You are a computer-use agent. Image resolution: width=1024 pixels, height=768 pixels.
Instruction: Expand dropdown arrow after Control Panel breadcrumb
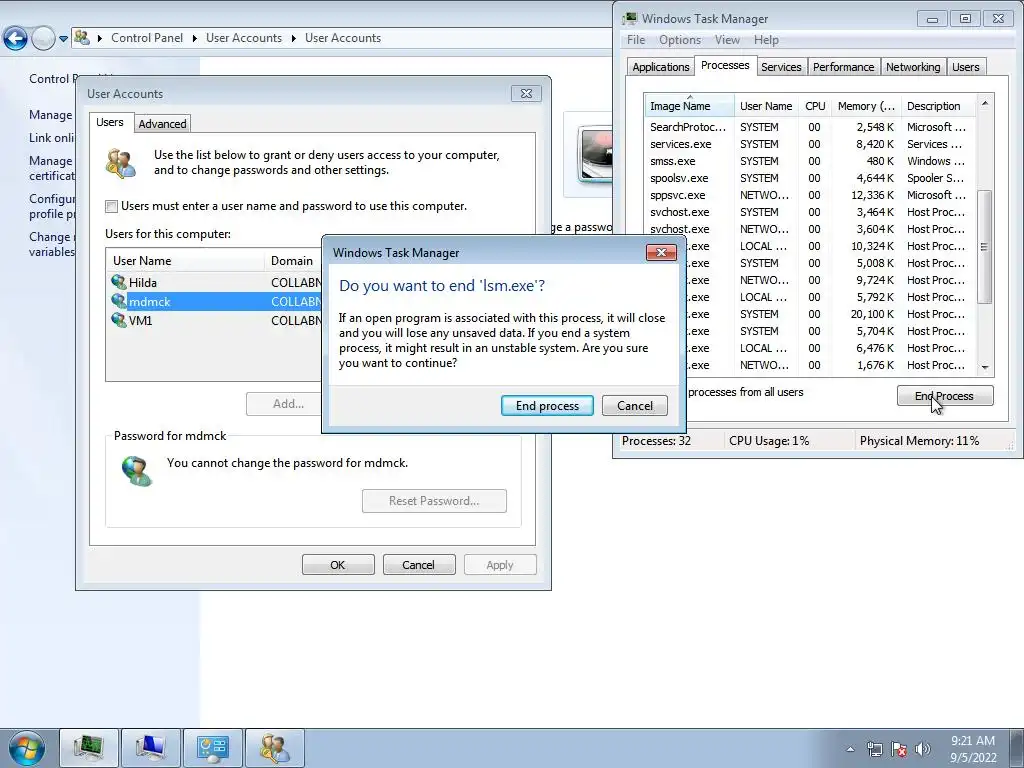(195, 39)
